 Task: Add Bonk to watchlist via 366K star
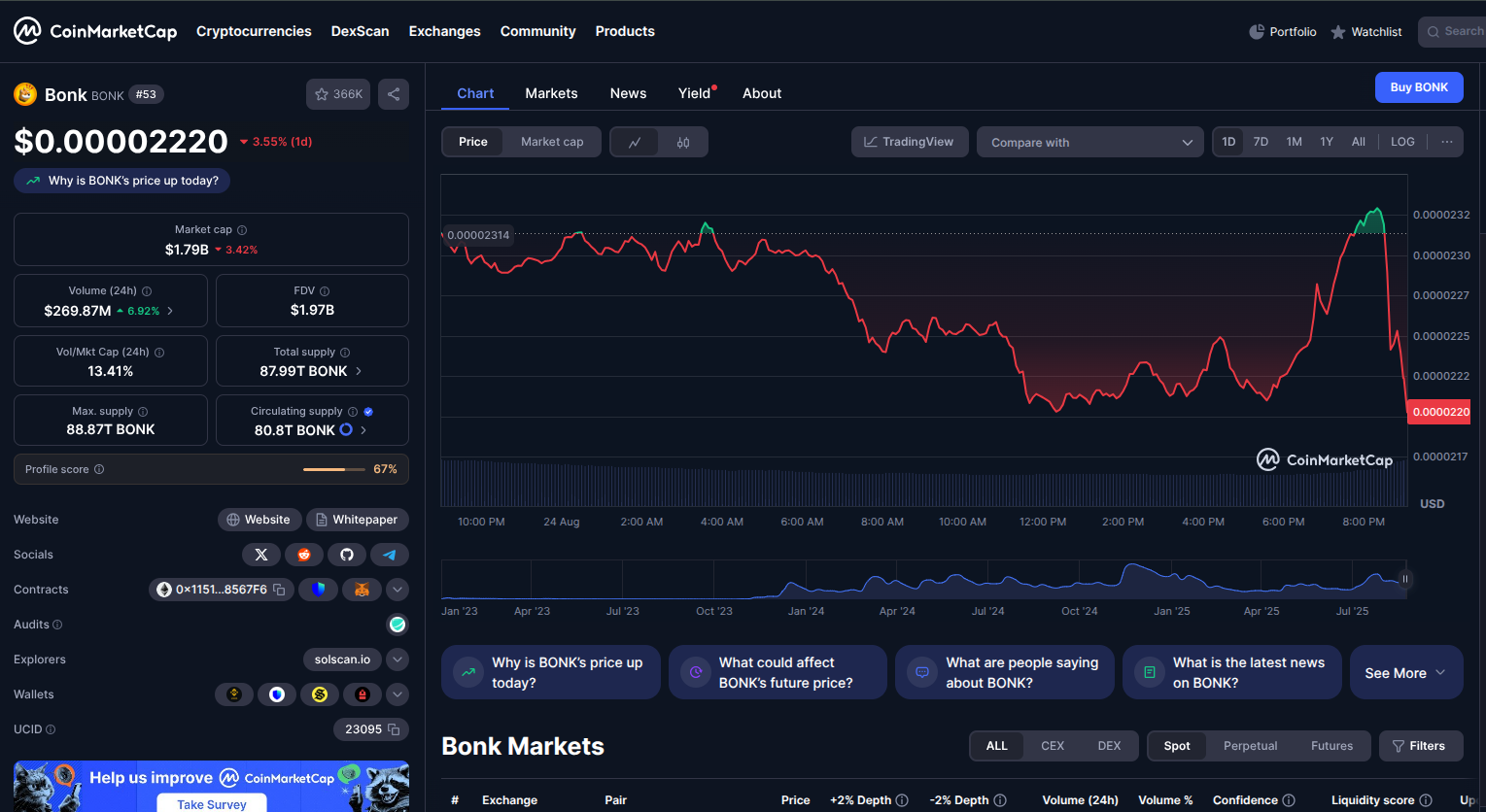(x=338, y=94)
